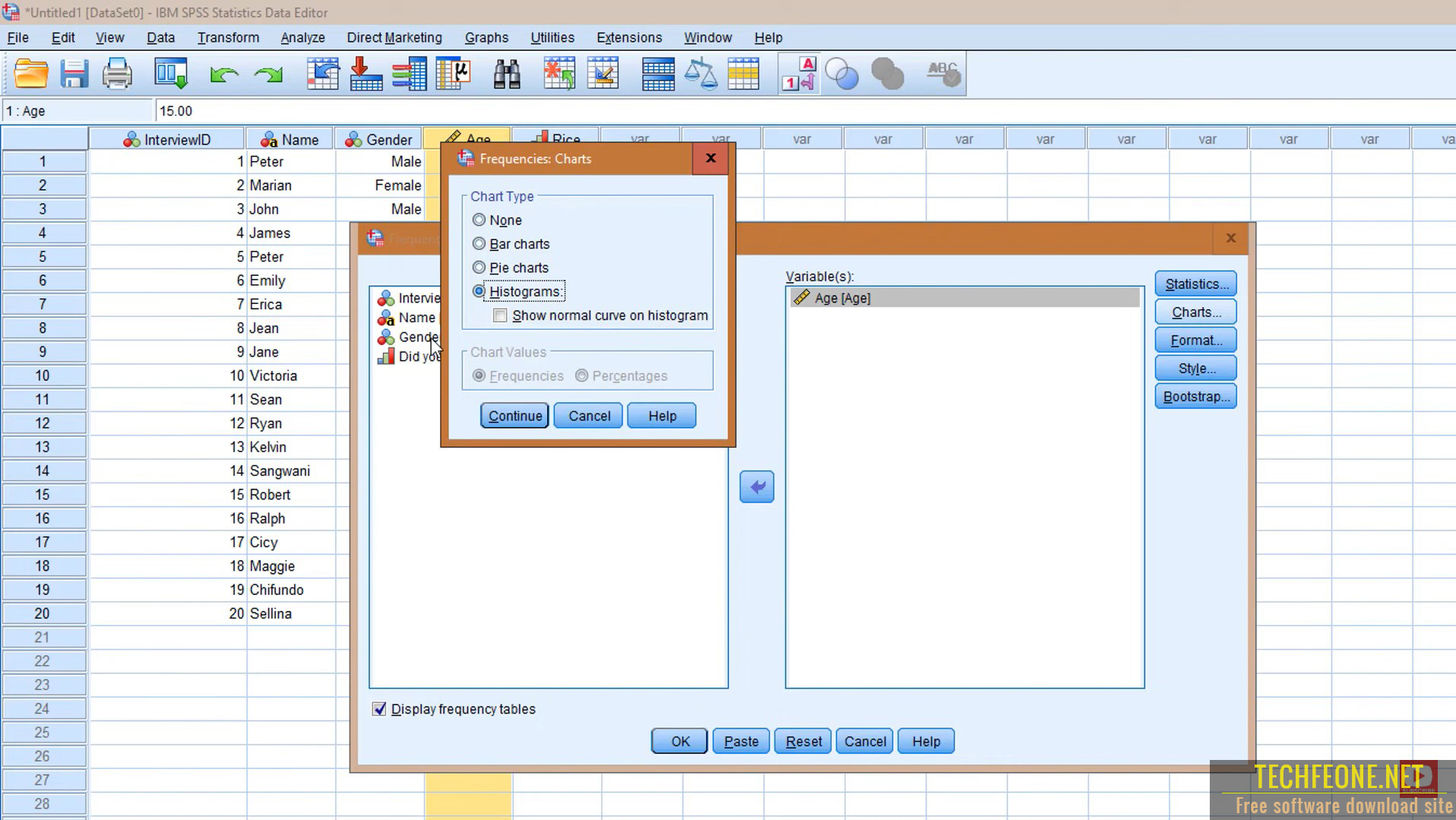
Task: Click the Bootstrap button
Action: pos(1195,396)
